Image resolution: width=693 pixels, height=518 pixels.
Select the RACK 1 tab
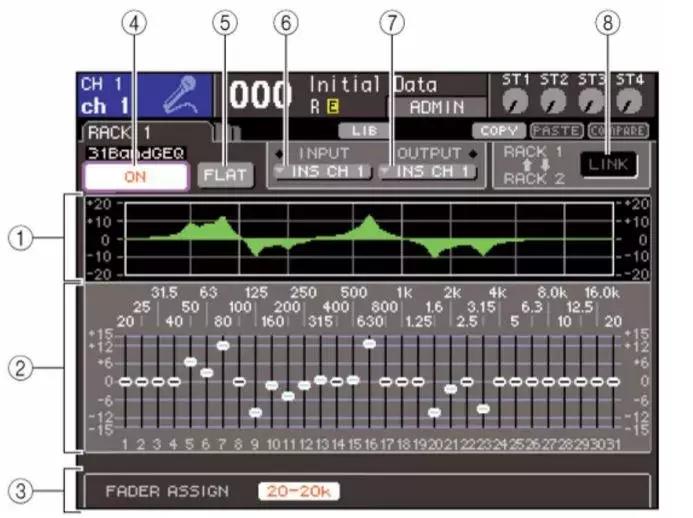coord(146,132)
